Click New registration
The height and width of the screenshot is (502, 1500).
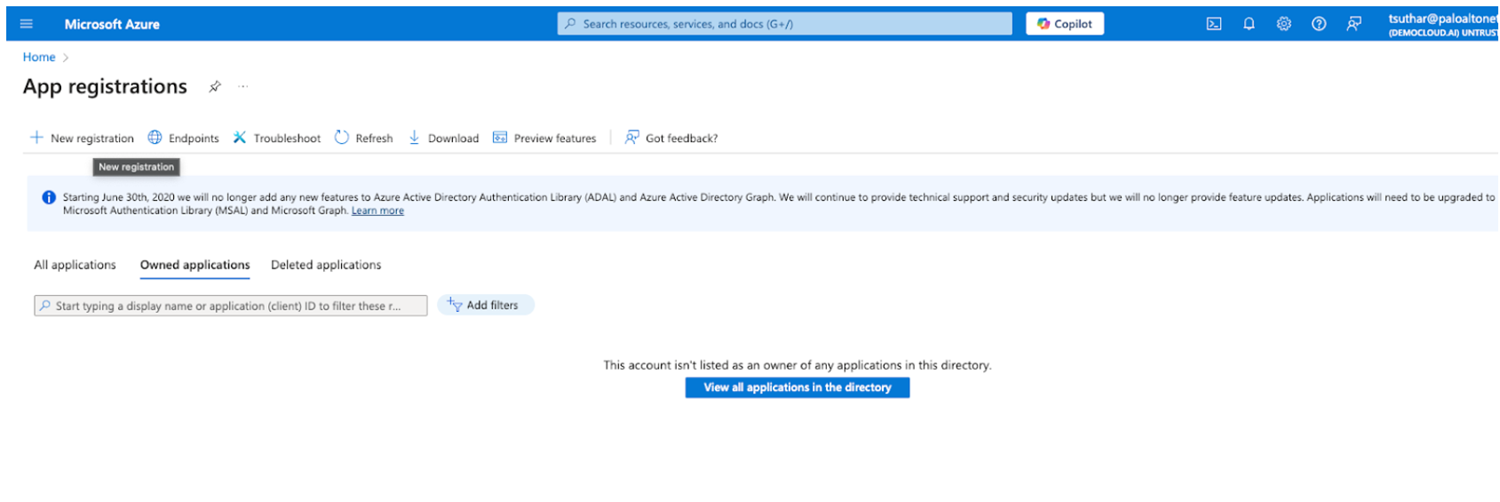pos(82,138)
